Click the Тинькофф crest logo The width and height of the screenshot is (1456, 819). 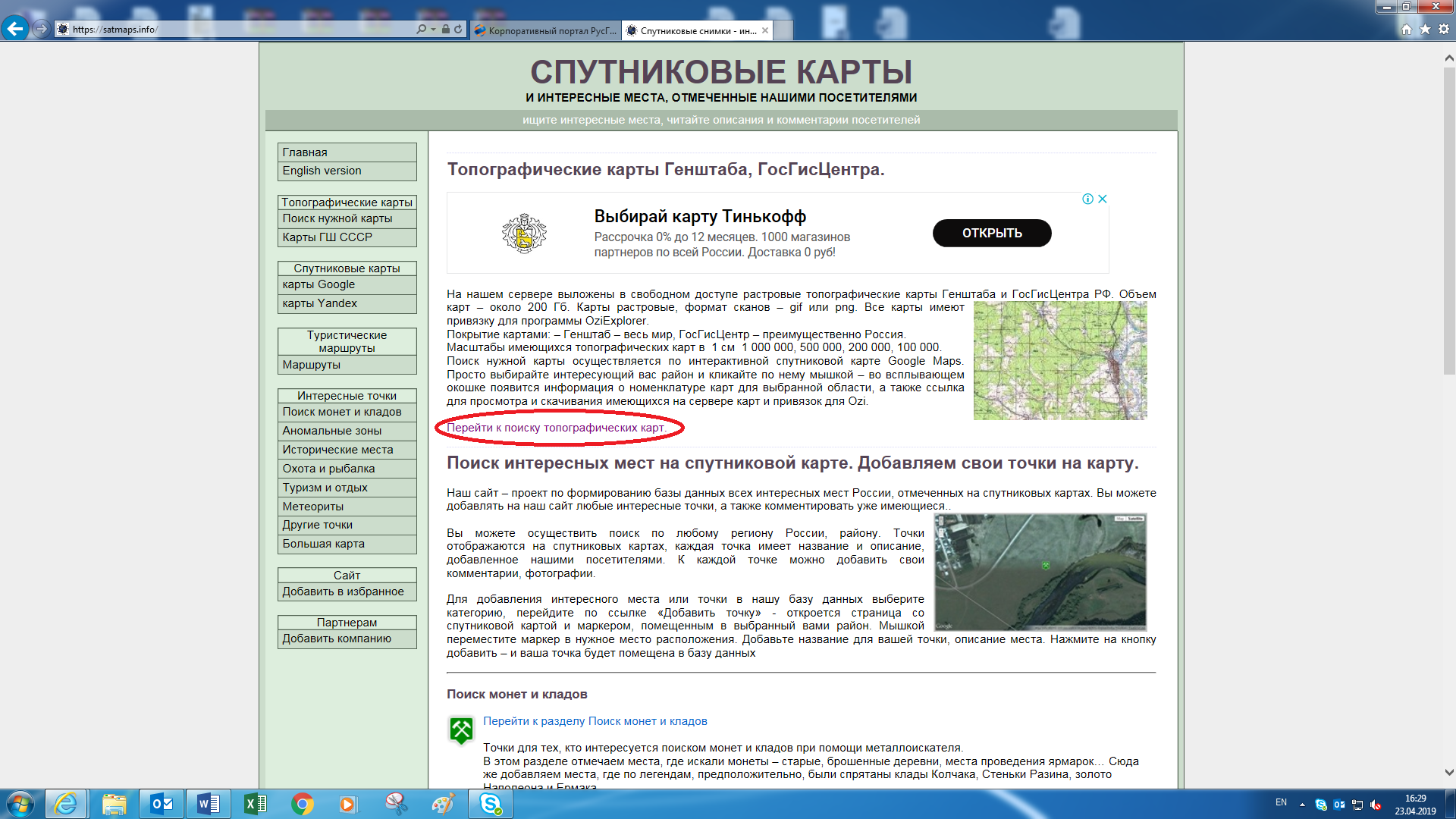click(x=524, y=233)
